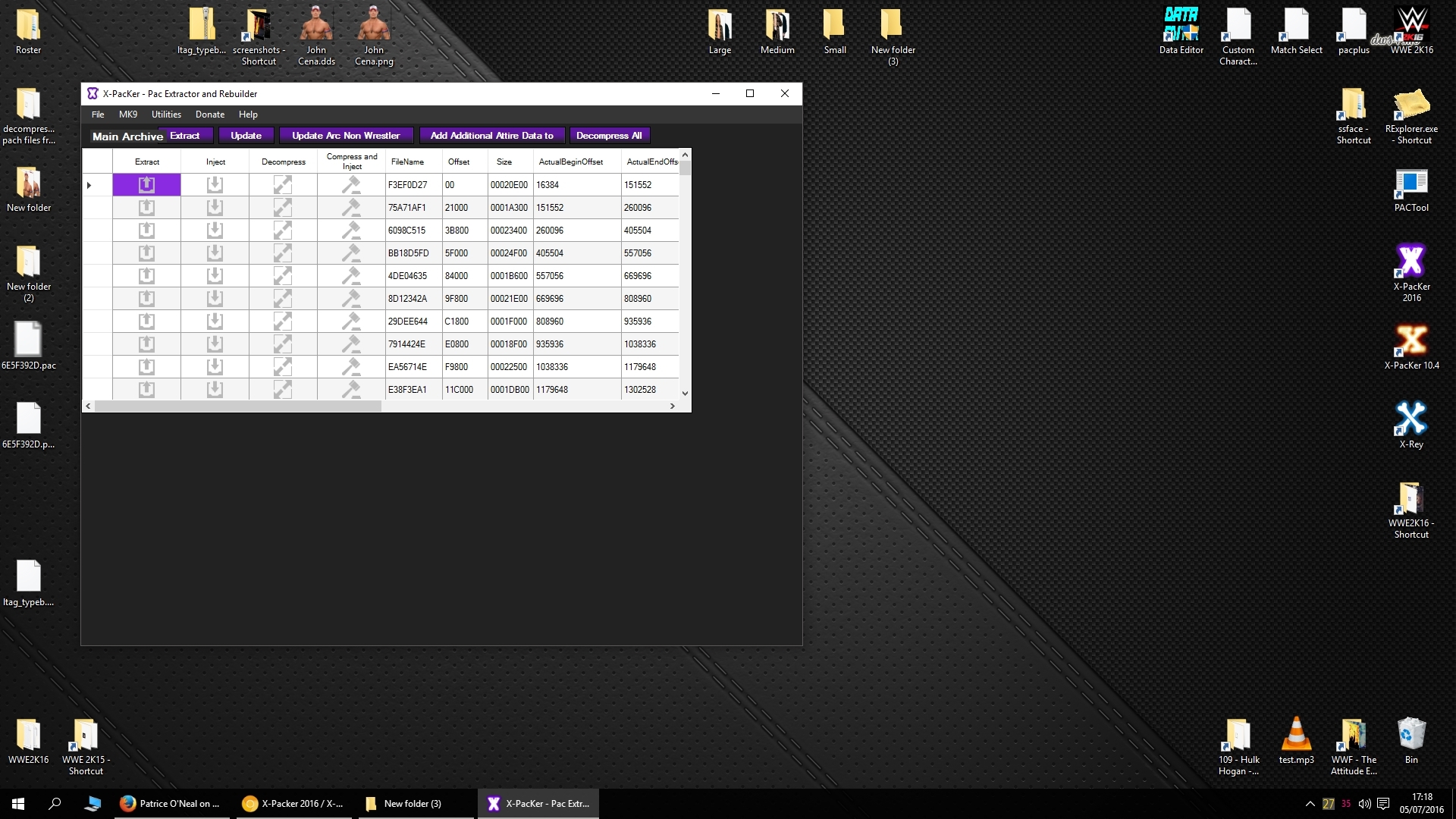Viewport: 1456px width, 819px height.
Task: Open John Cena.dds file on desktop
Action: (x=316, y=36)
